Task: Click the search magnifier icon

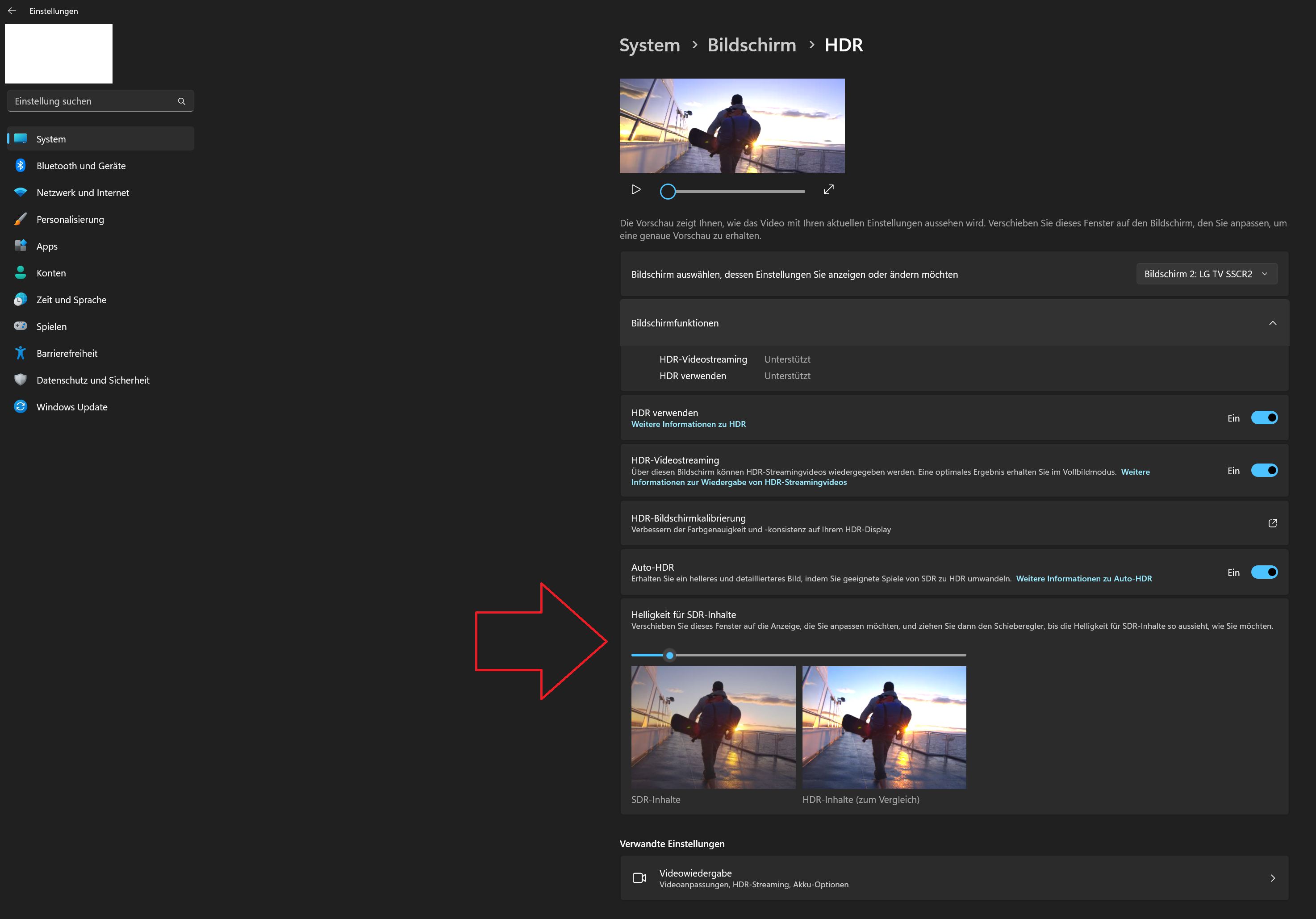Action: (x=182, y=101)
